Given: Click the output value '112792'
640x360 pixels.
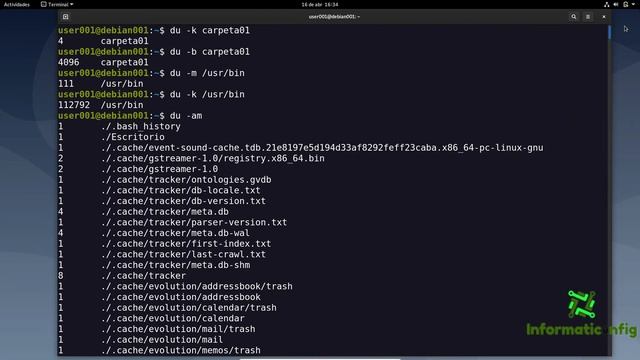Looking at the screenshot, I should pyautogui.click(x=74, y=105).
